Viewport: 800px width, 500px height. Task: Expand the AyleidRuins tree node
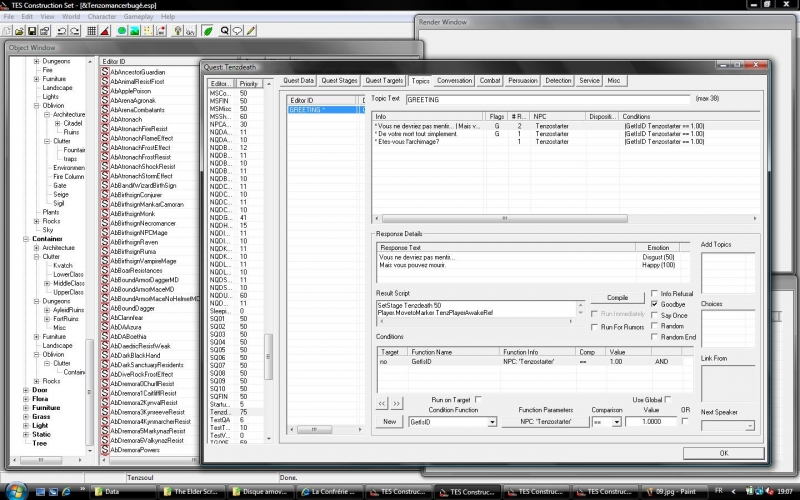pyautogui.click(x=47, y=310)
